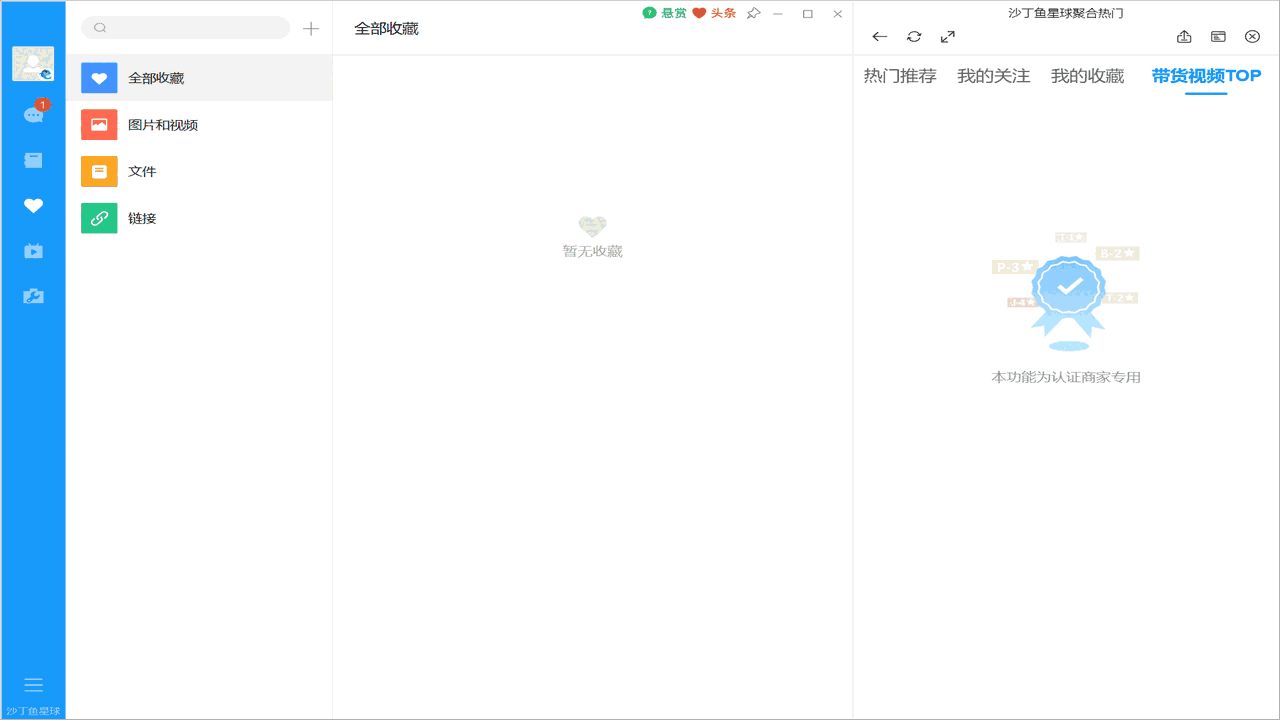Expand the view with the diagonal arrows icon
This screenshot has width=1280, height=720.
point(947,36)
